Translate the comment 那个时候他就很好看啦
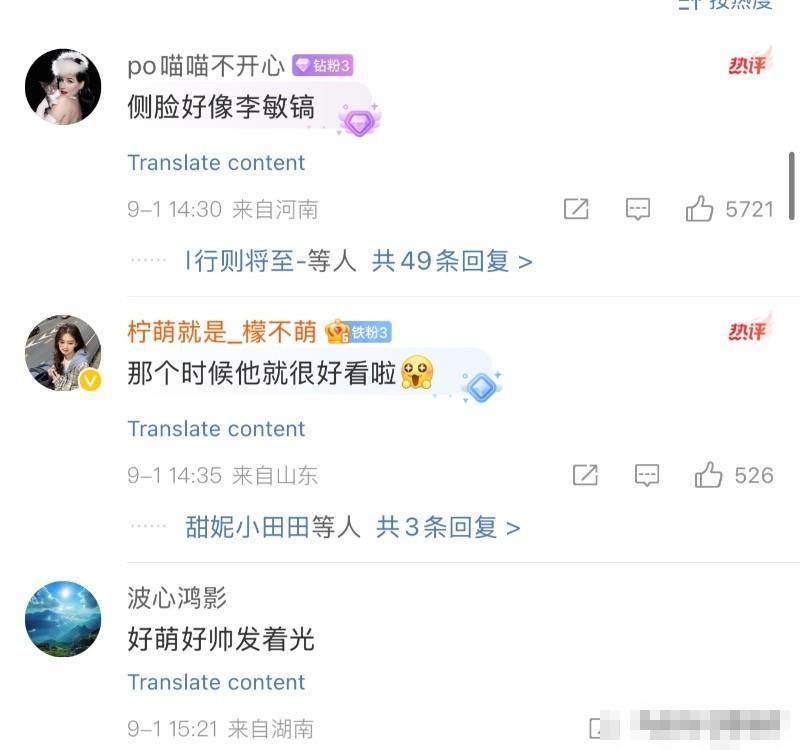800x750 pixels. point(216,429)
